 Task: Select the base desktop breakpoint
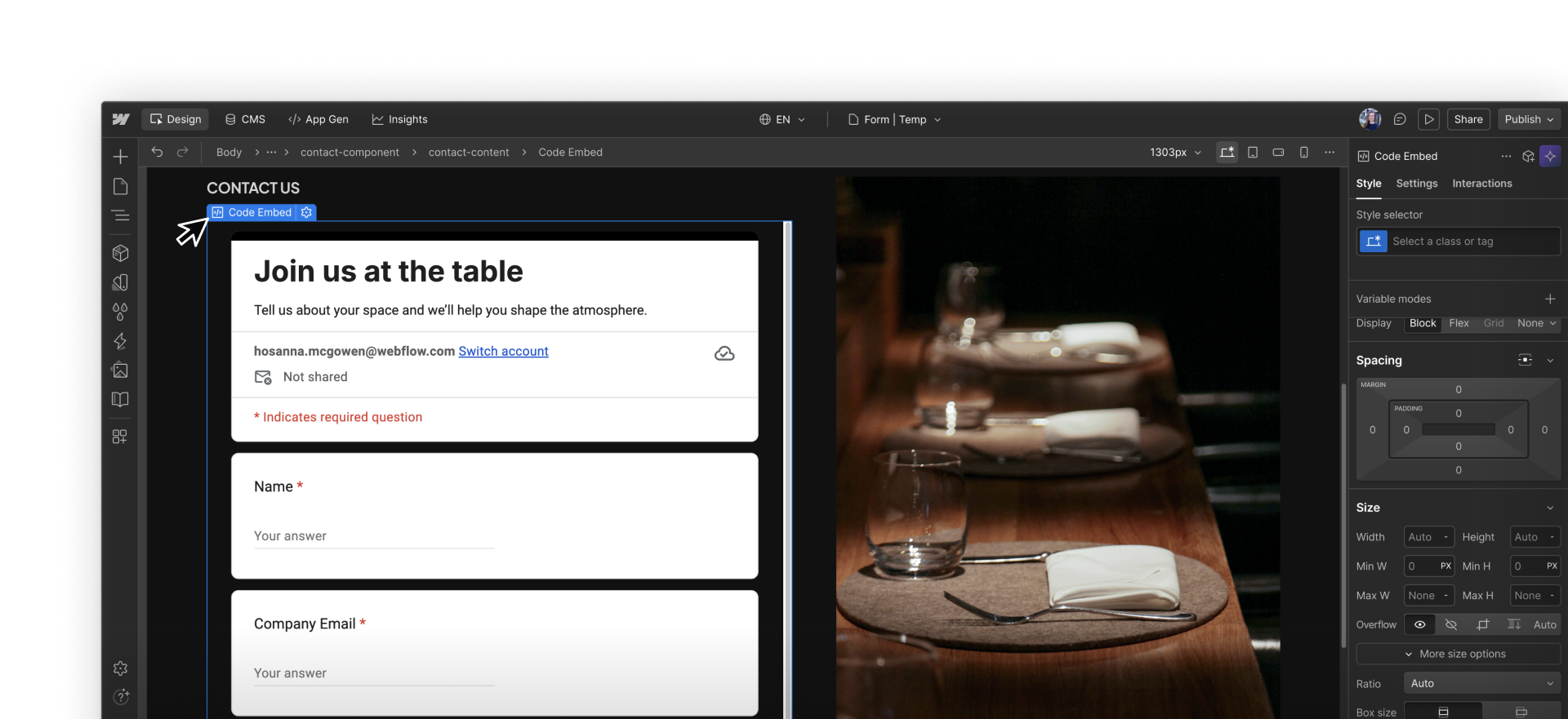(1227, 152)
